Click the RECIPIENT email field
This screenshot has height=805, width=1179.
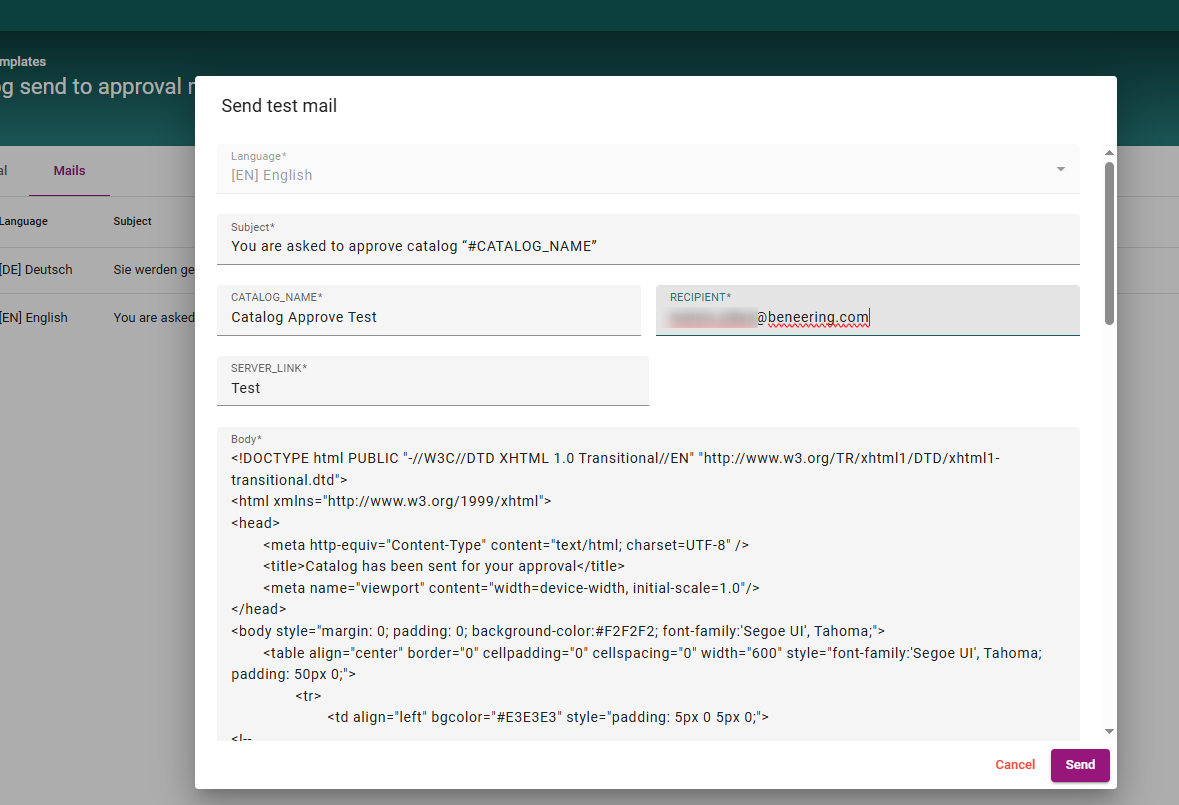867,317
